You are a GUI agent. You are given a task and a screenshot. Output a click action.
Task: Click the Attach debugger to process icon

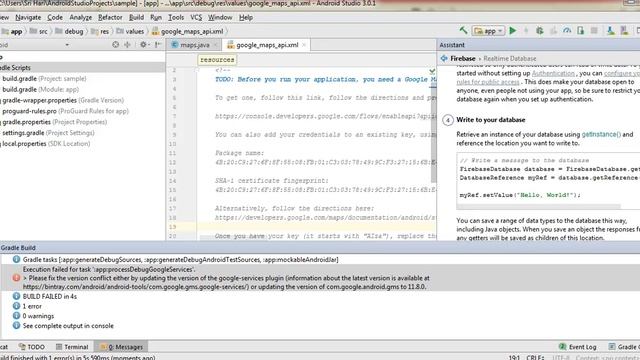coord(580,31)
